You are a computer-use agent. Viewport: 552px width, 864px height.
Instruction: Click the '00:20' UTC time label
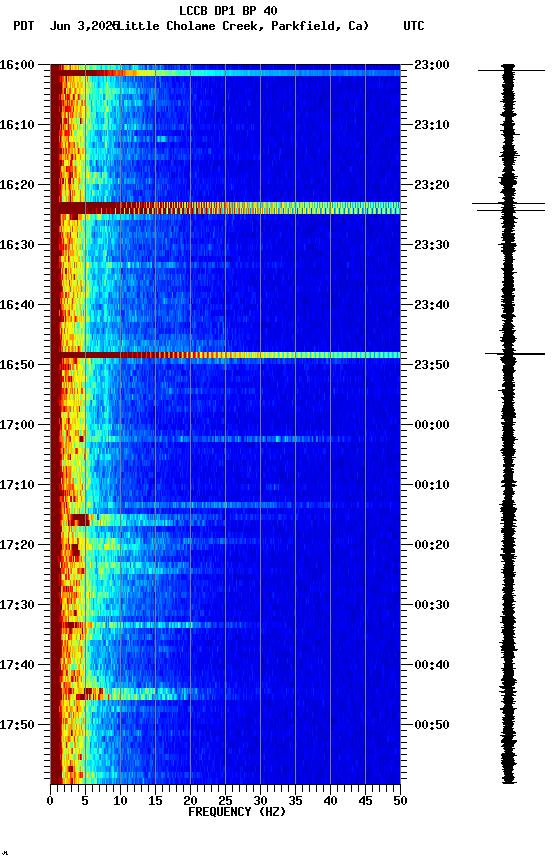(x=432, y=545)
